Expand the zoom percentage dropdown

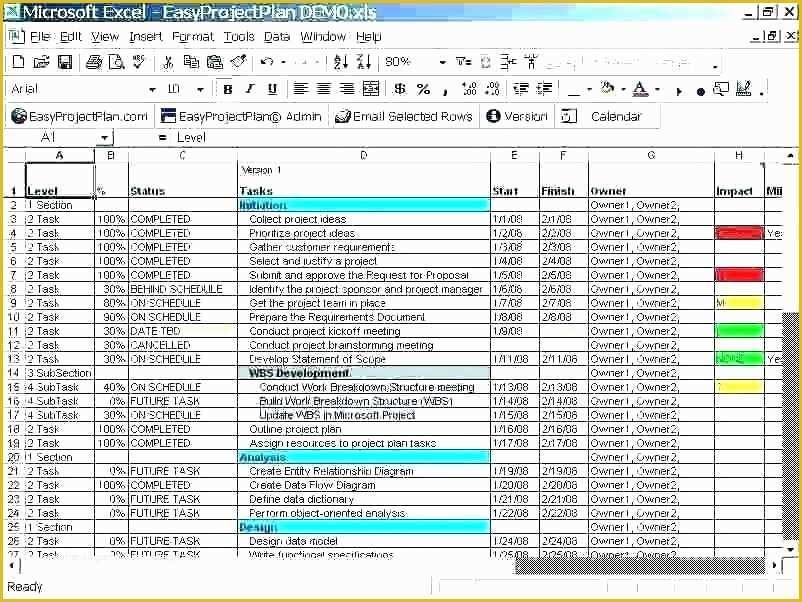pos(442,62)
